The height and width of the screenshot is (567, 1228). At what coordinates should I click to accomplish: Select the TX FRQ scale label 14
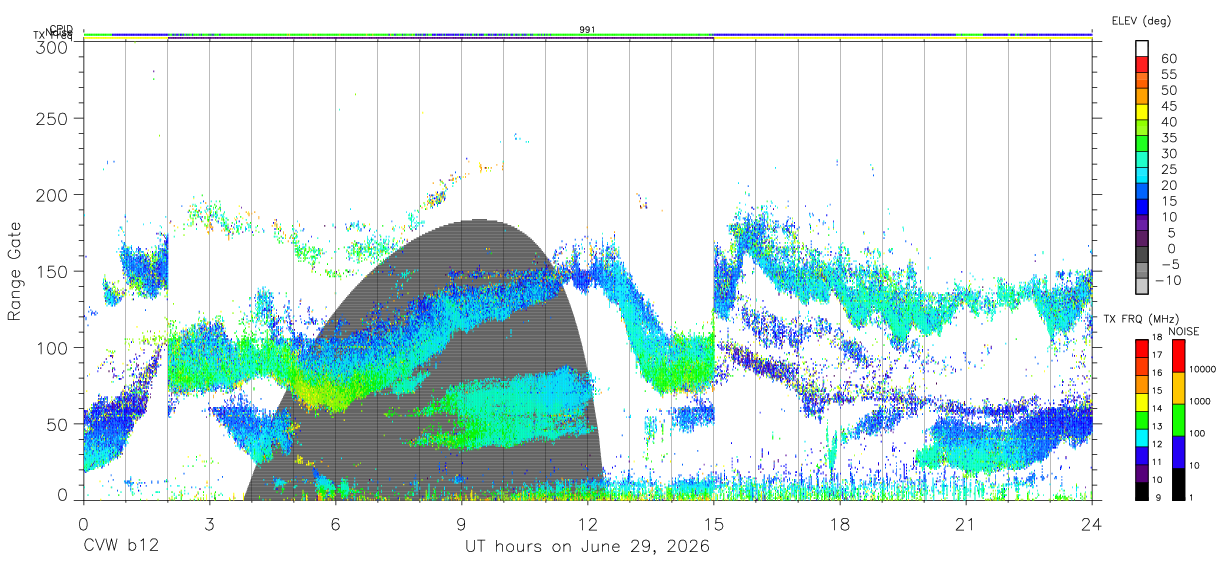coord(1156,408)
